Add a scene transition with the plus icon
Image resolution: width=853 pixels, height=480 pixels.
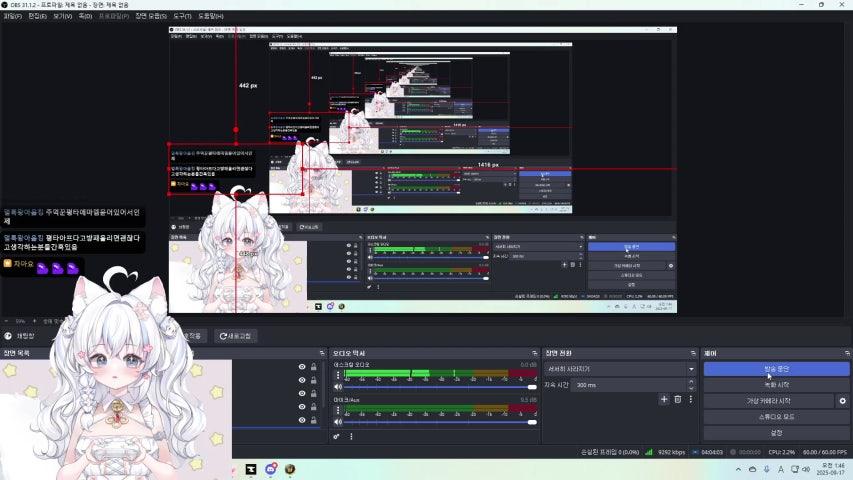[664, 399]
